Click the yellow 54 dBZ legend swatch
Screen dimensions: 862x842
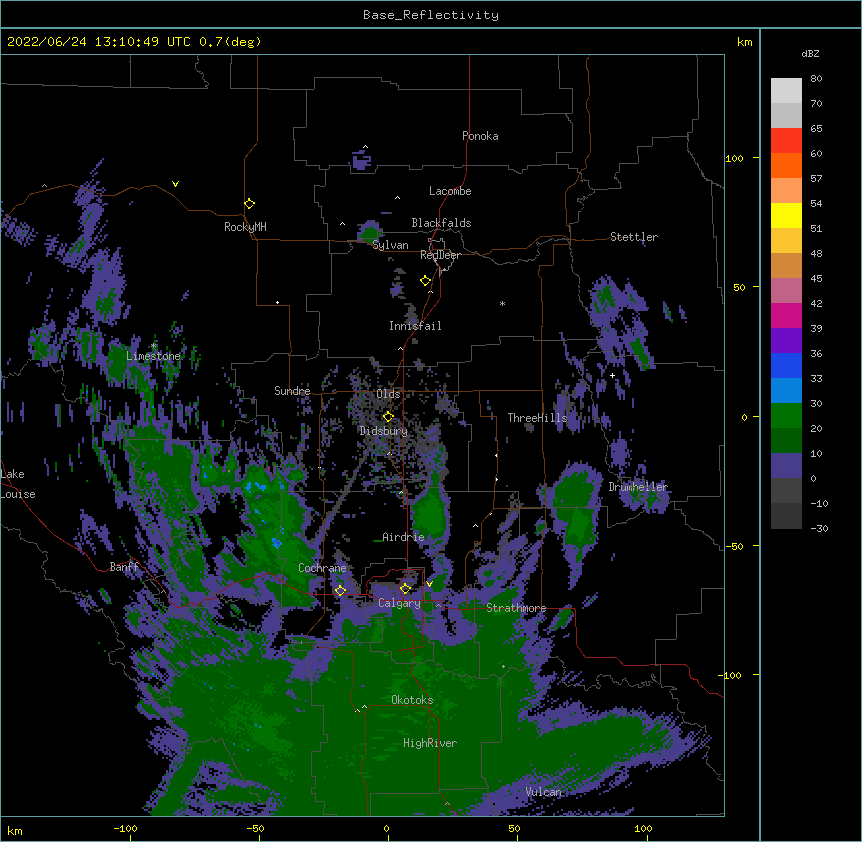pyautogui.click(x=786, y=215)
